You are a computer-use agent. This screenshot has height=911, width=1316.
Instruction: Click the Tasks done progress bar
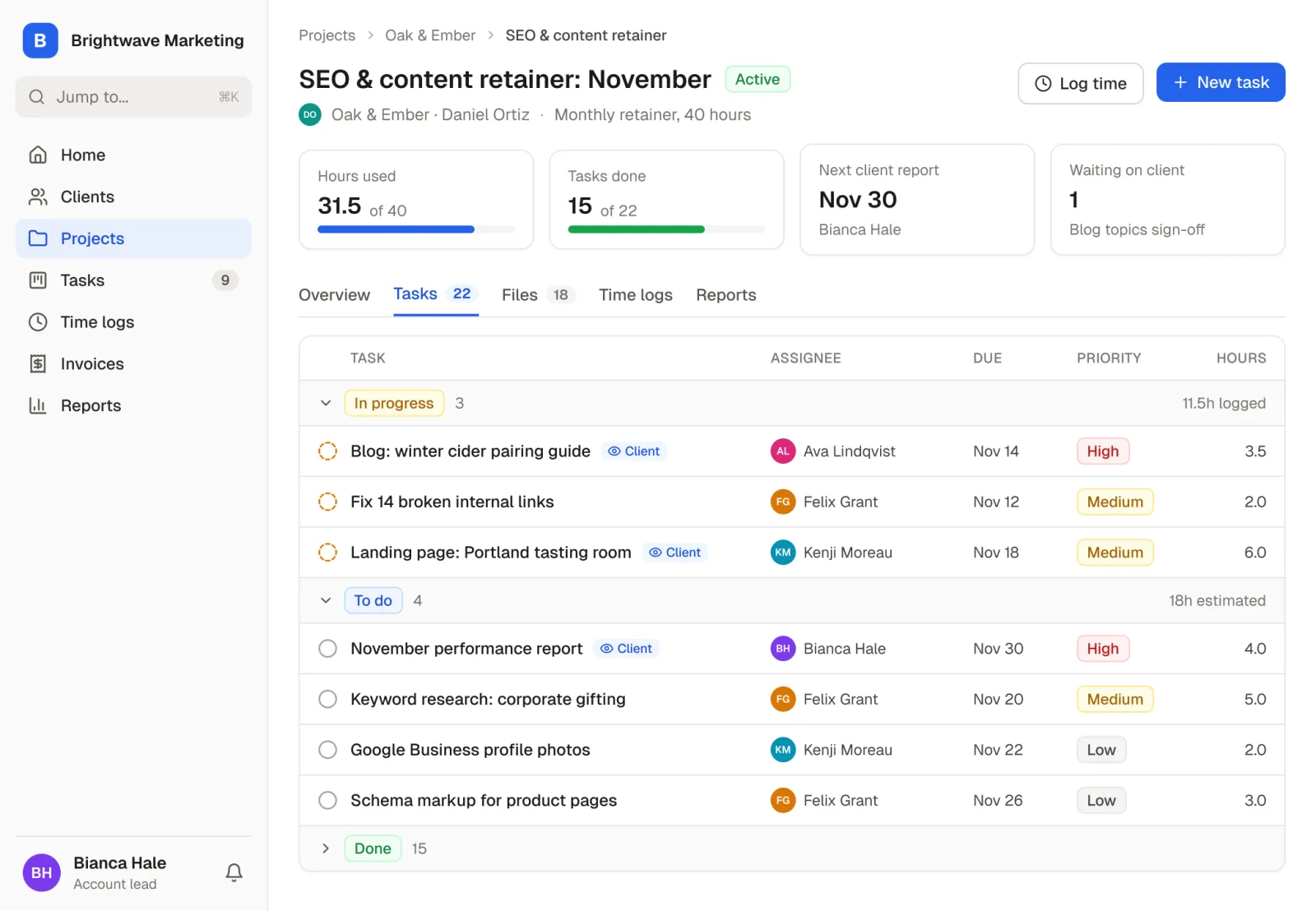click(666, 229)
